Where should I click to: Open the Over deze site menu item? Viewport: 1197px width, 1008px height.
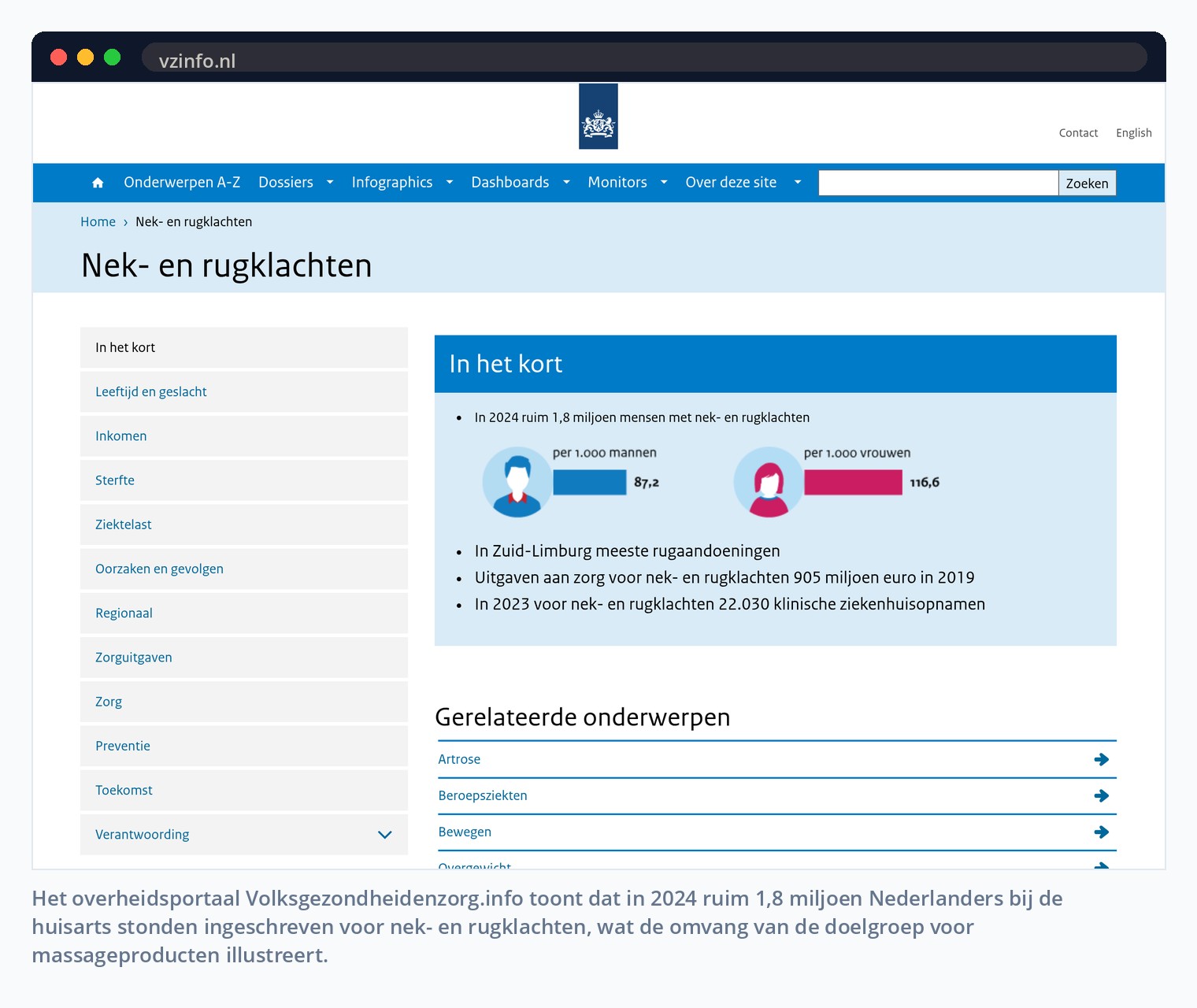click(731, 182)
